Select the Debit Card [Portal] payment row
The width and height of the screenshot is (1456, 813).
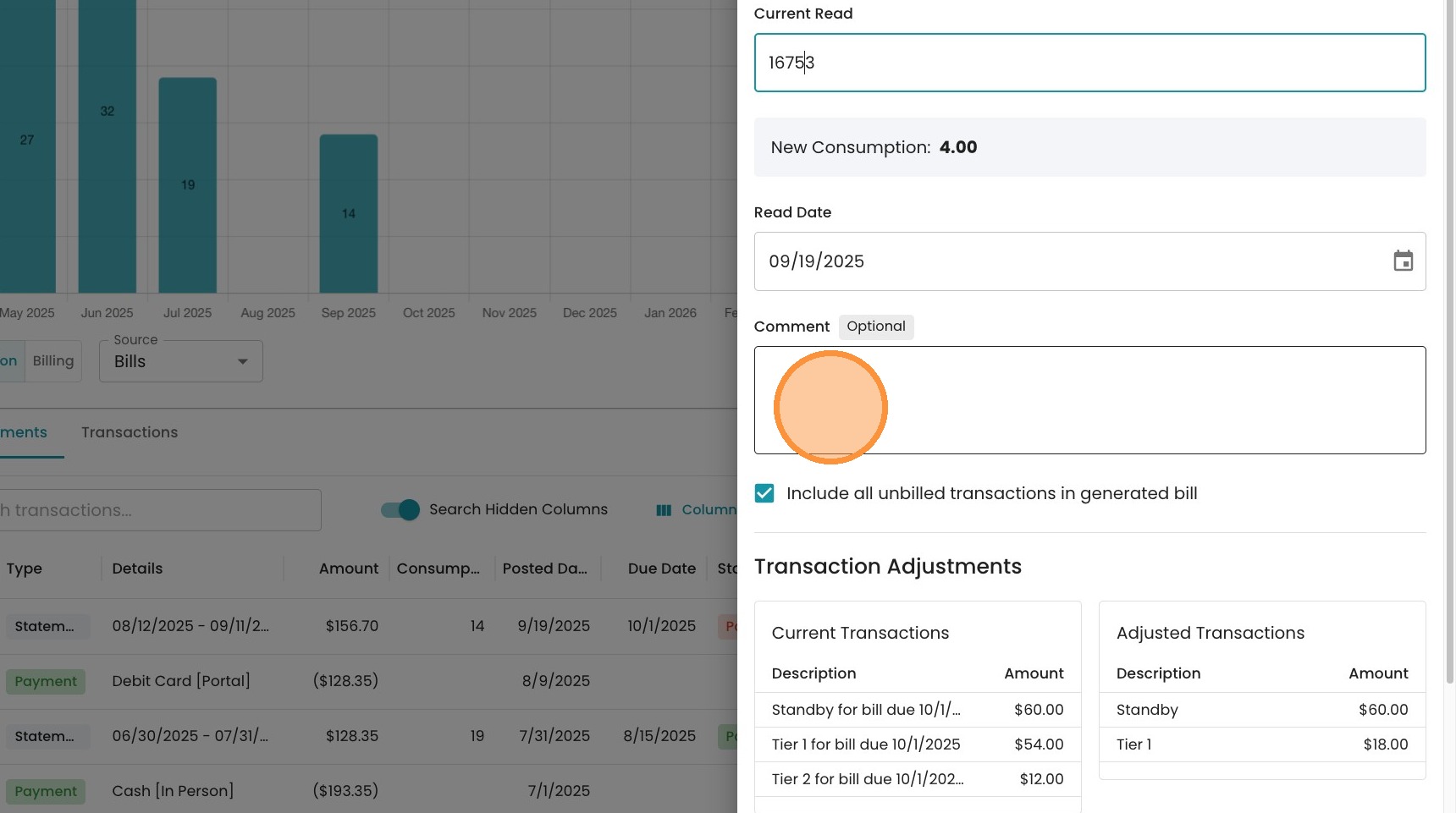point(181,681)
